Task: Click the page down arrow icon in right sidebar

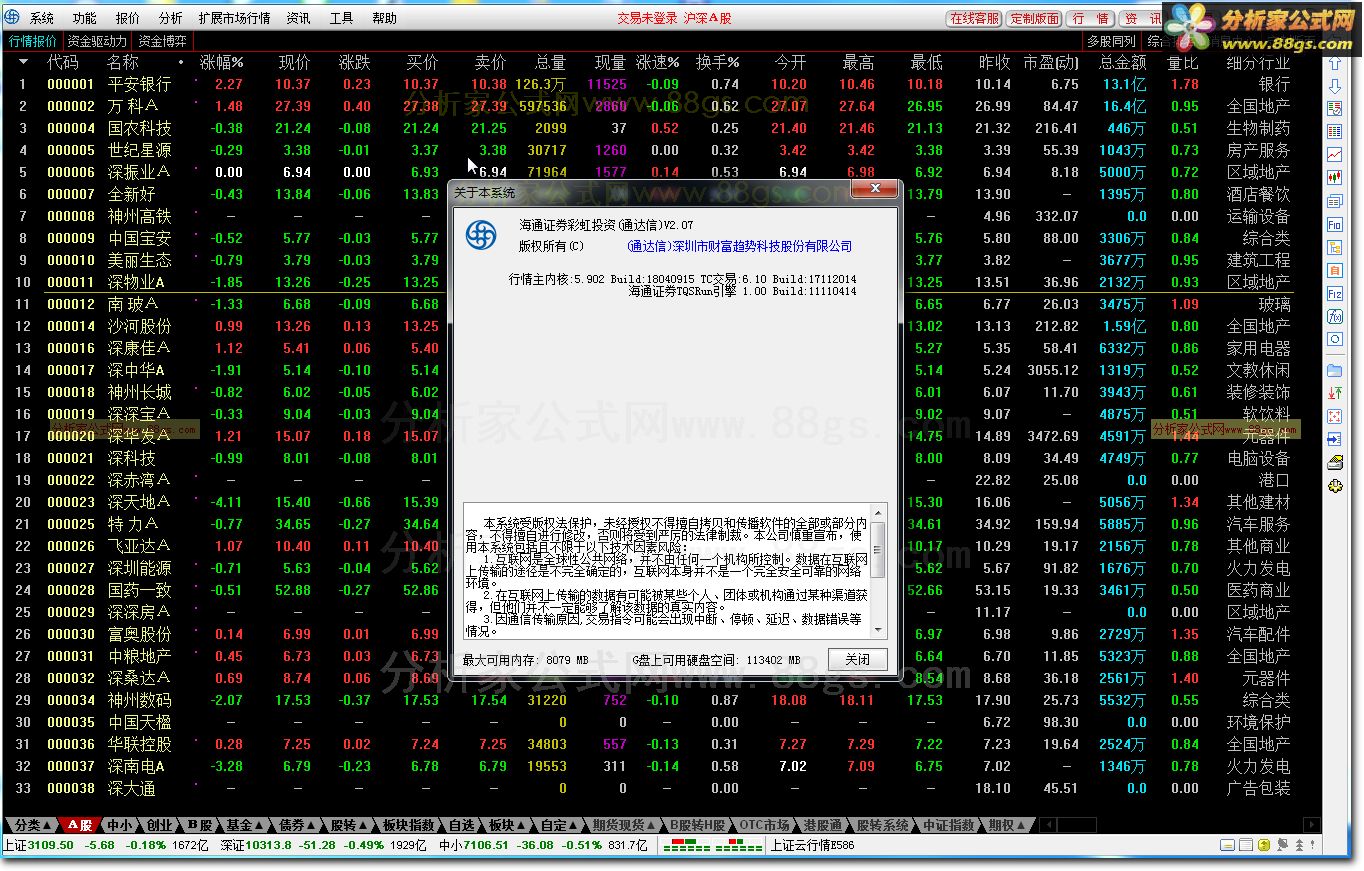Action: (1334, 87)
